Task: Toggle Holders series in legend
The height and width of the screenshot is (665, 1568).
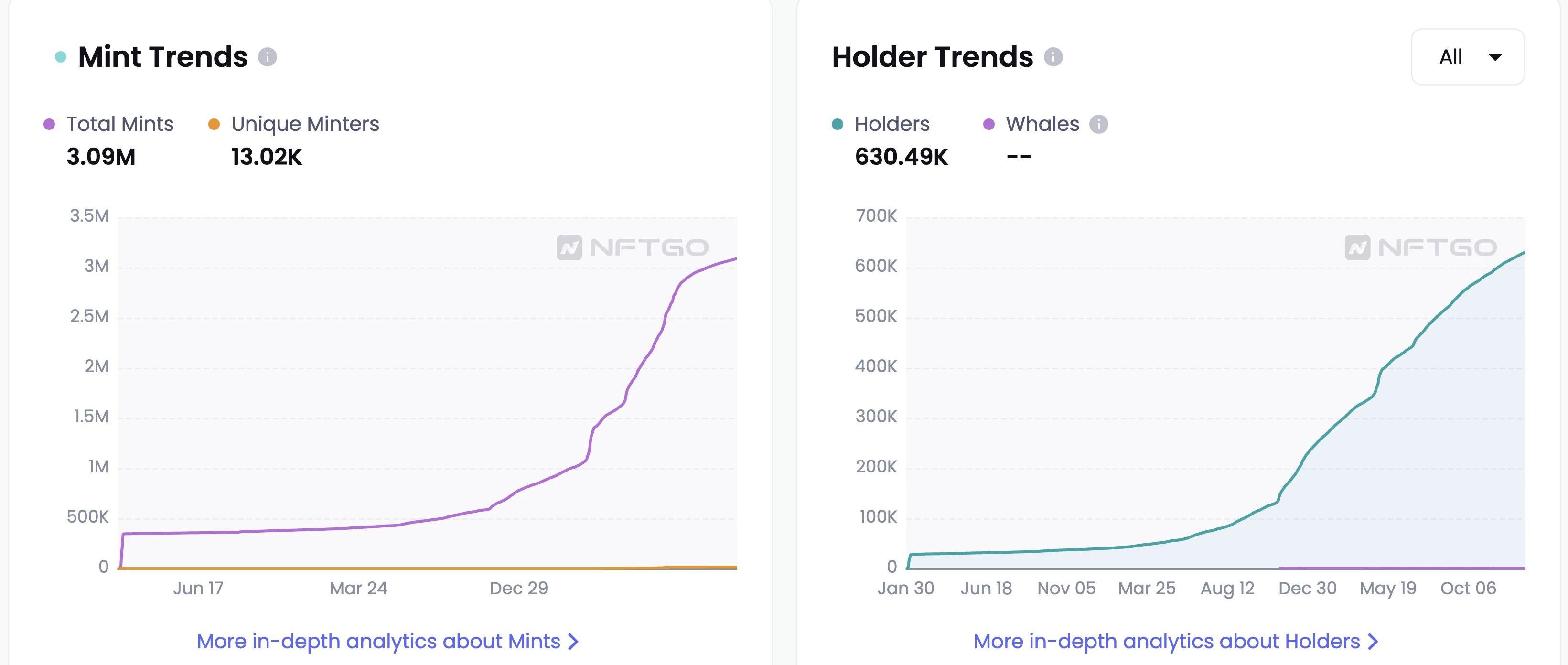Action: pos(892,124)
